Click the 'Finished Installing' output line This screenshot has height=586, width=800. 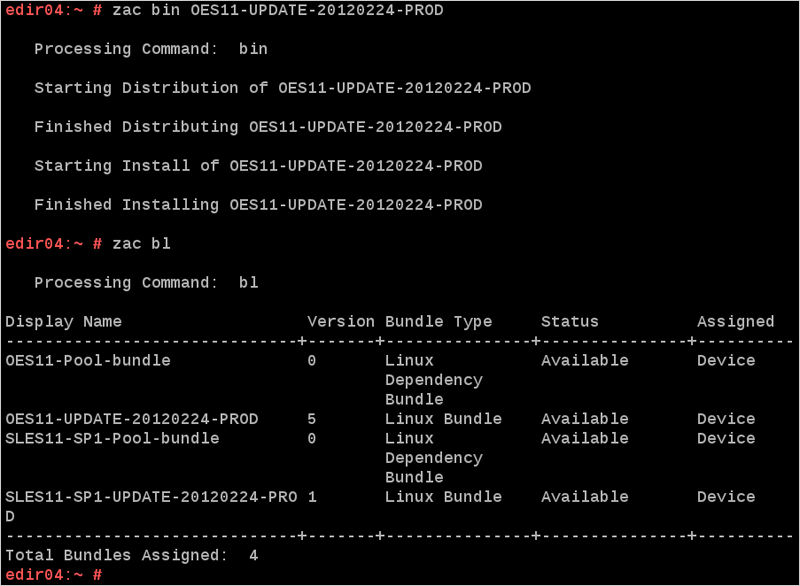[x=258, y=205]
